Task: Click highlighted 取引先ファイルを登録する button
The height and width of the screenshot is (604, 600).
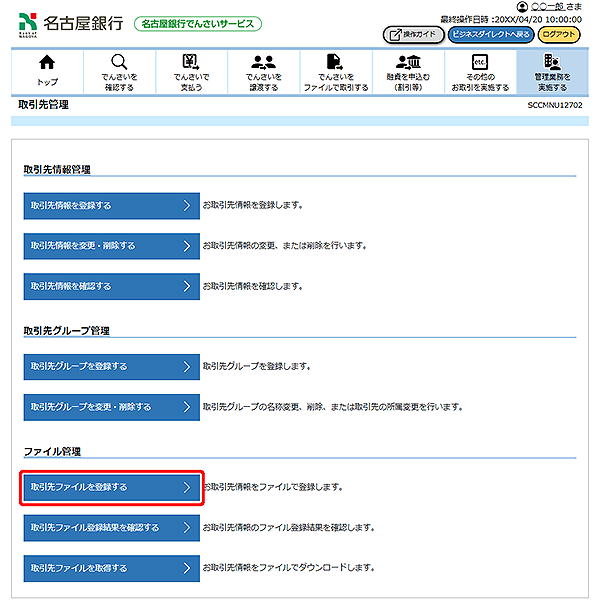Action: [111, 488]
